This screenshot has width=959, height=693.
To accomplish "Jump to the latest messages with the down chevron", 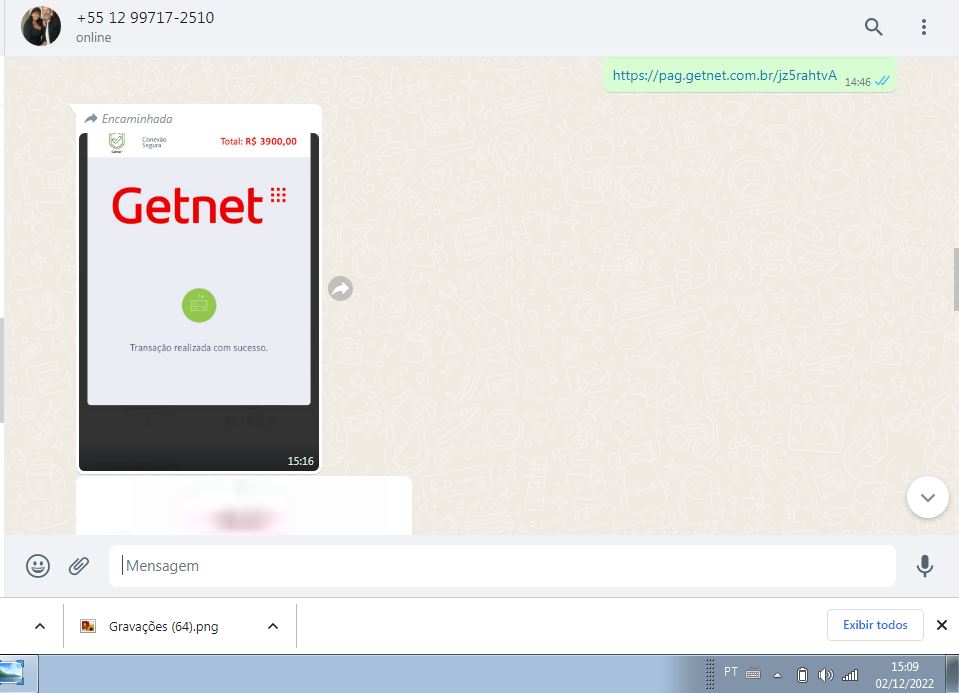I will point(928,497).
